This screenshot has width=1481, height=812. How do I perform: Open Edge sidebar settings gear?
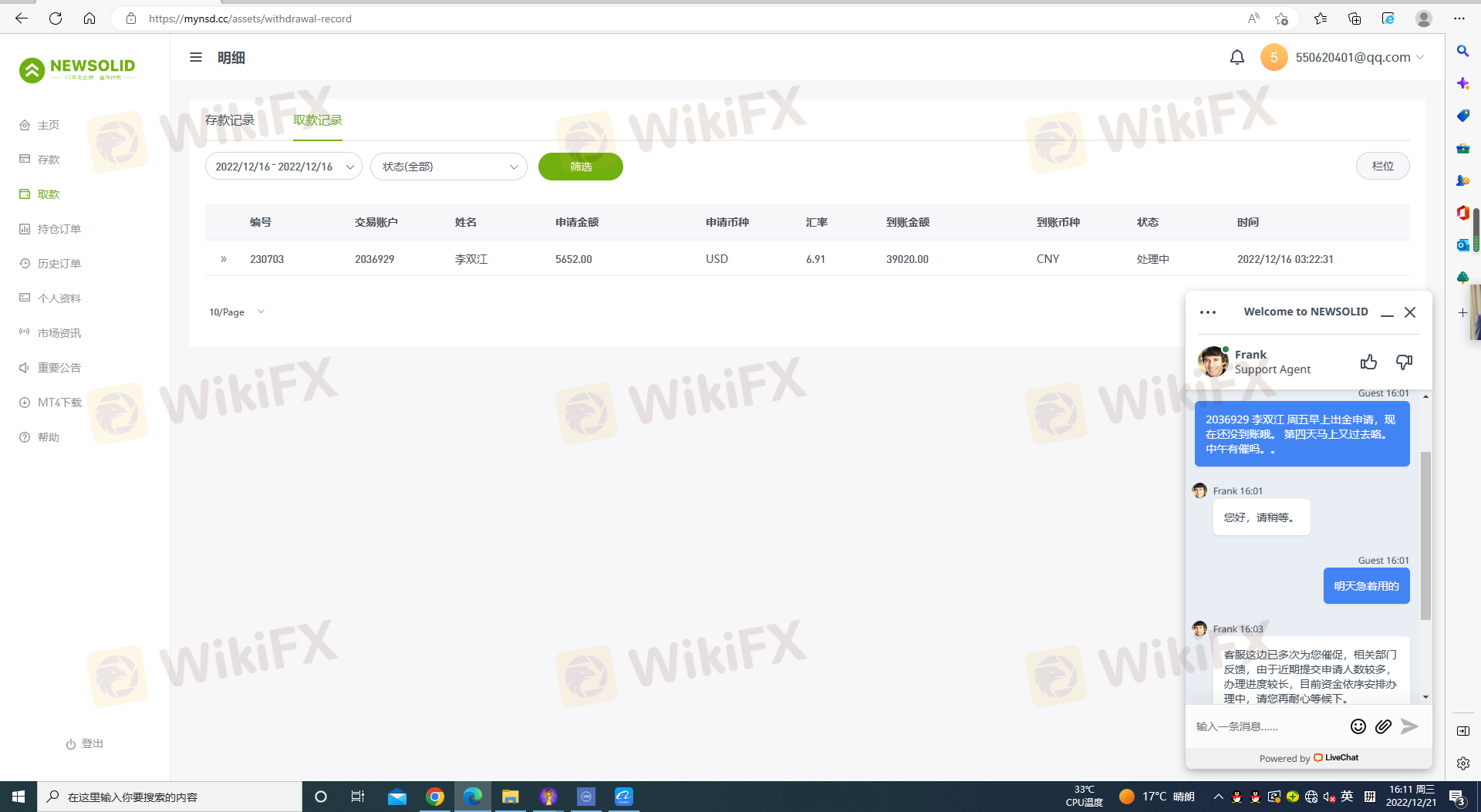pyautogui.click(x=1462, y=763)
